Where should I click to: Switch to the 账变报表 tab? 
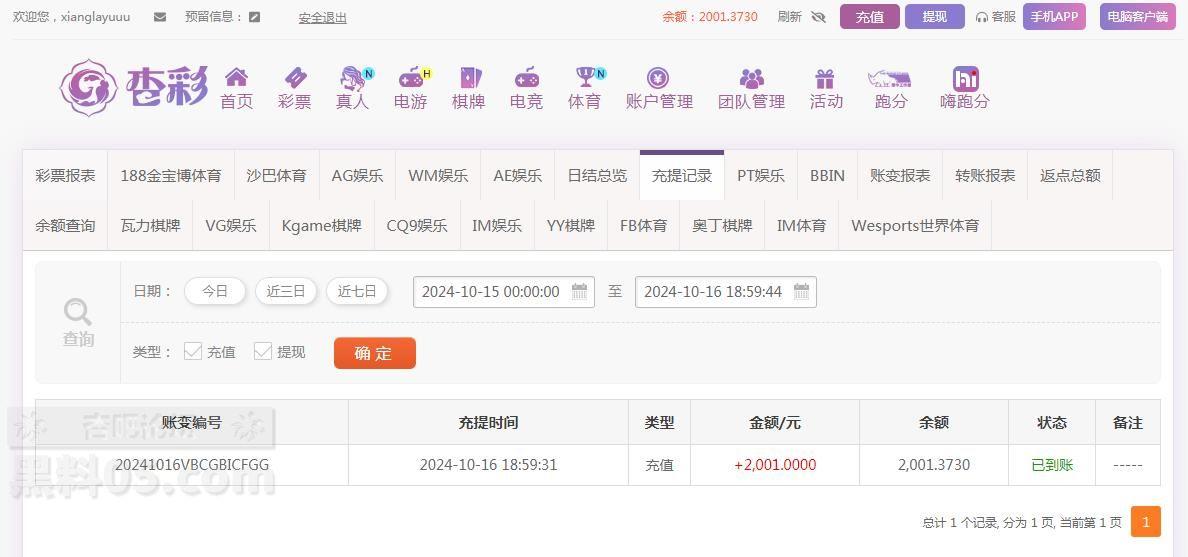click(900, 176)
